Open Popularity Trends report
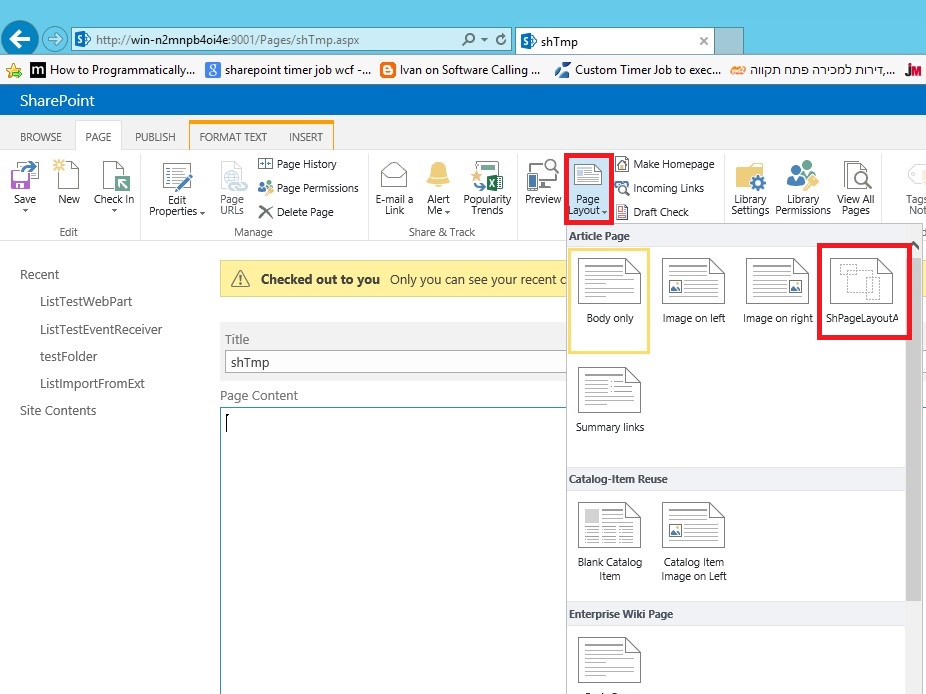926x694 pixels. click(x=487, y=188)
